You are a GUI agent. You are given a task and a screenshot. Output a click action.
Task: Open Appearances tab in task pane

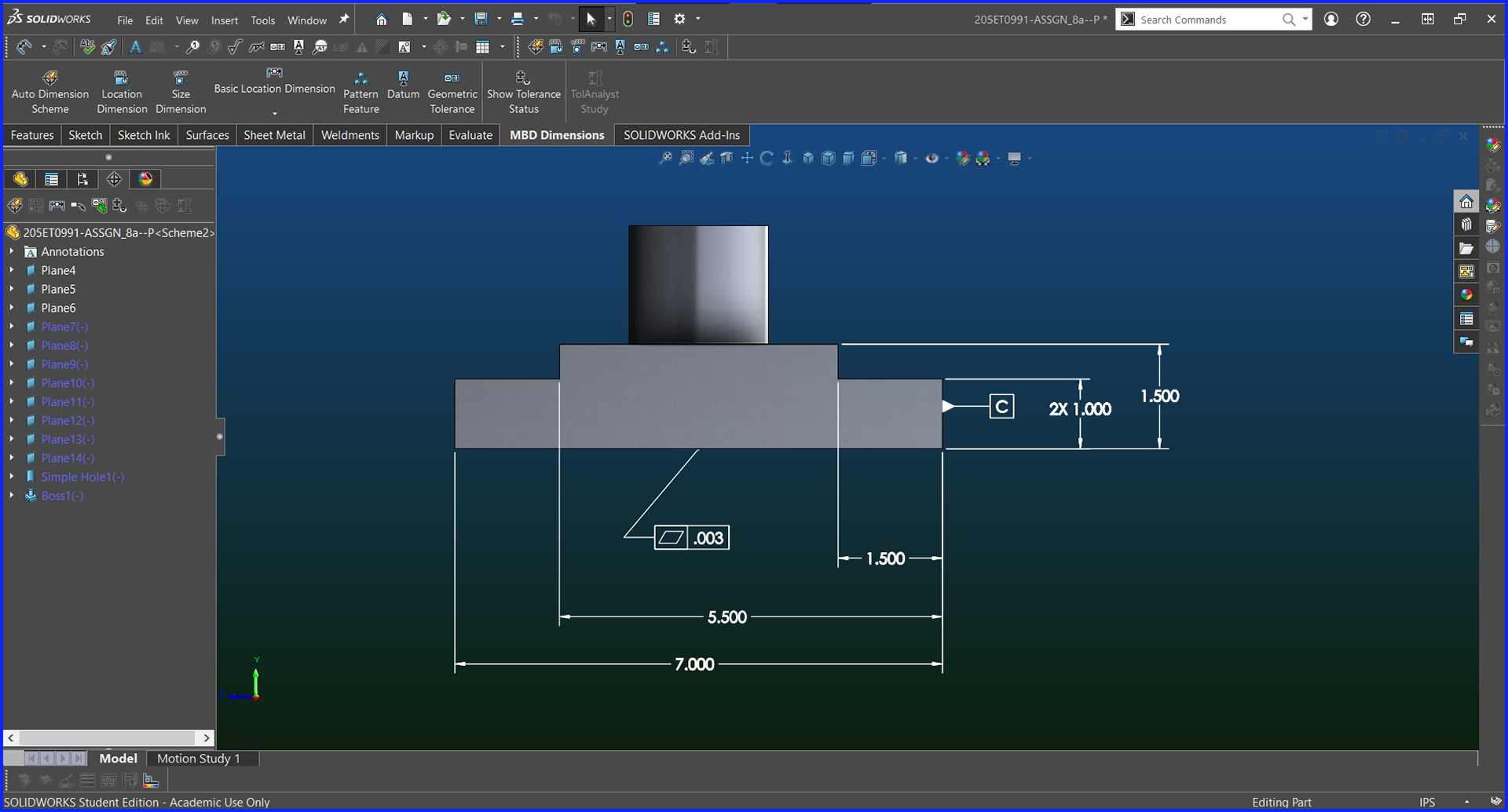click(1466, 294)
